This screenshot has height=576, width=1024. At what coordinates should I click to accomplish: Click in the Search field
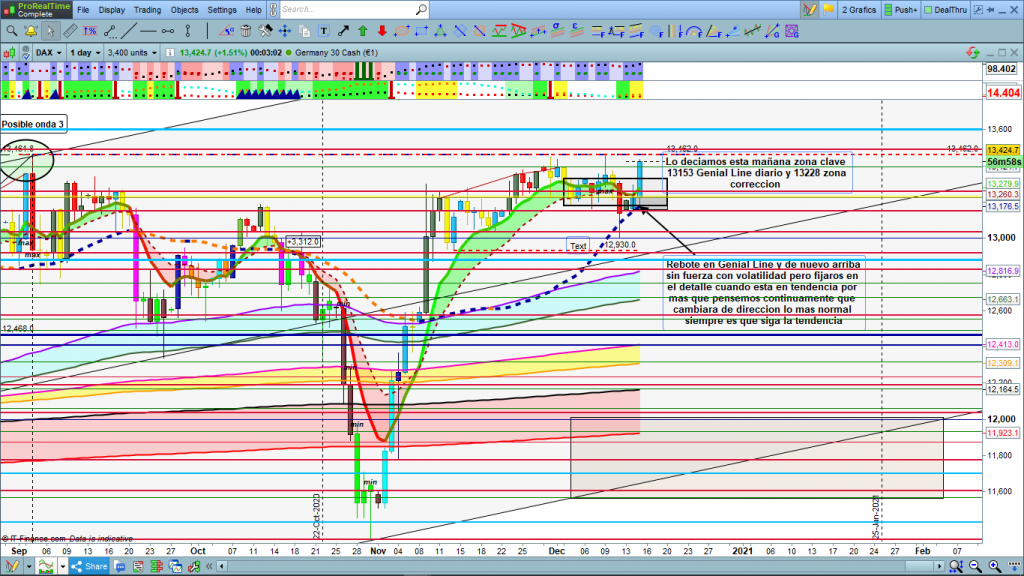[350, 10]
